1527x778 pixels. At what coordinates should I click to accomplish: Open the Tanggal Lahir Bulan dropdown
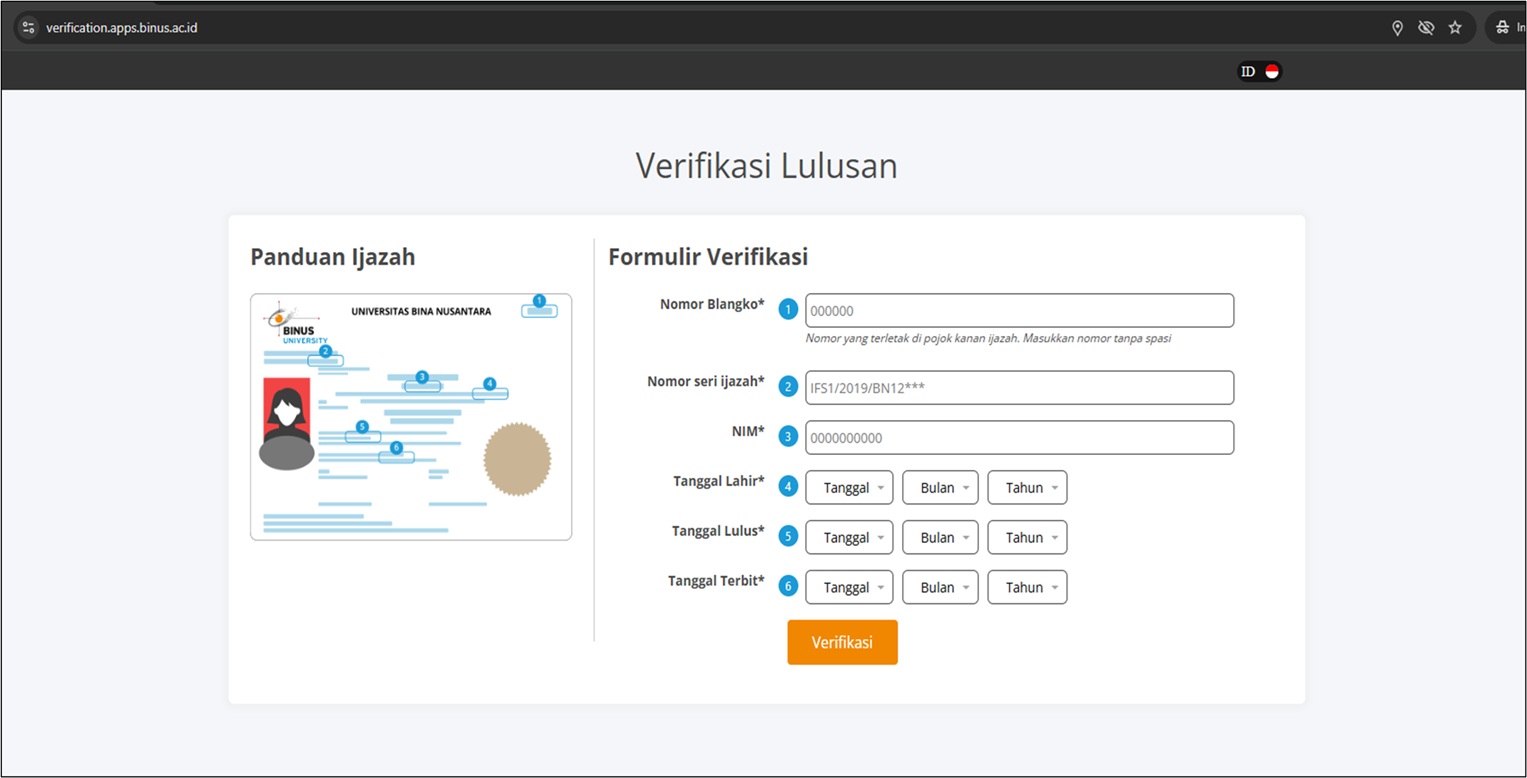[x=939, y=488]
